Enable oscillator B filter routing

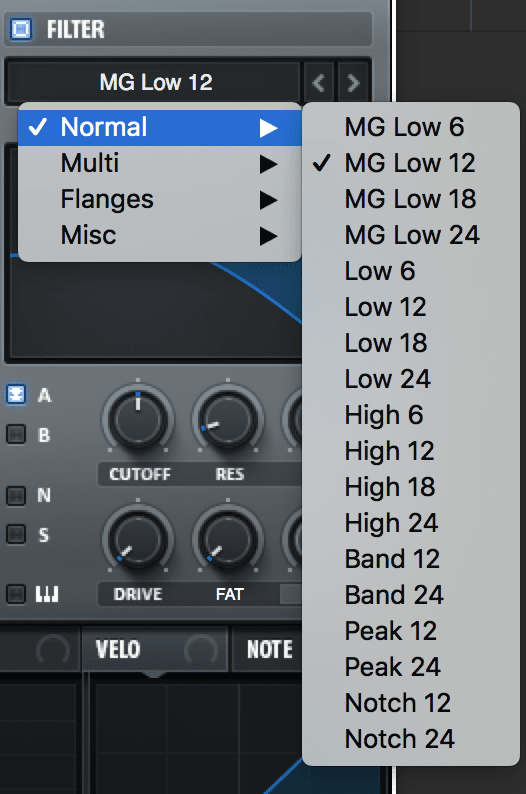[16, 434]
